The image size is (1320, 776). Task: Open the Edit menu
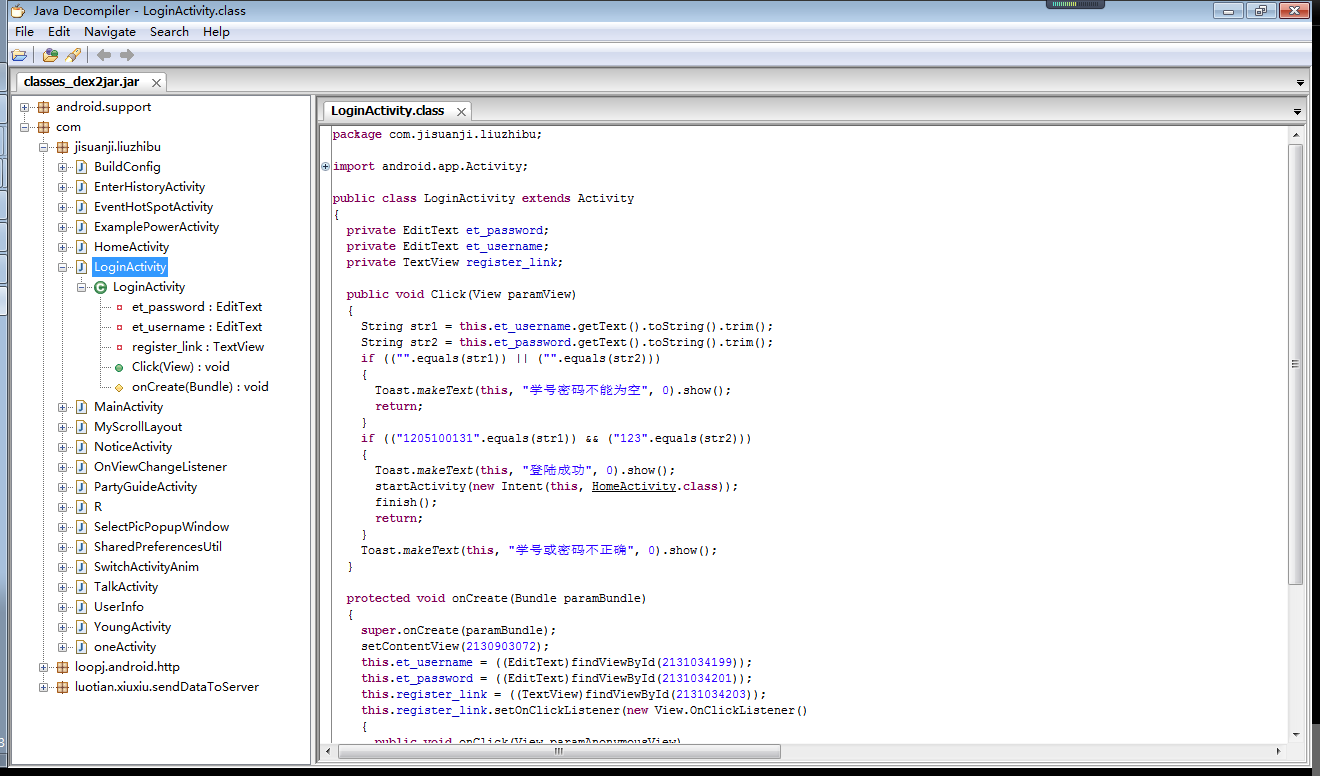(59, 32)
